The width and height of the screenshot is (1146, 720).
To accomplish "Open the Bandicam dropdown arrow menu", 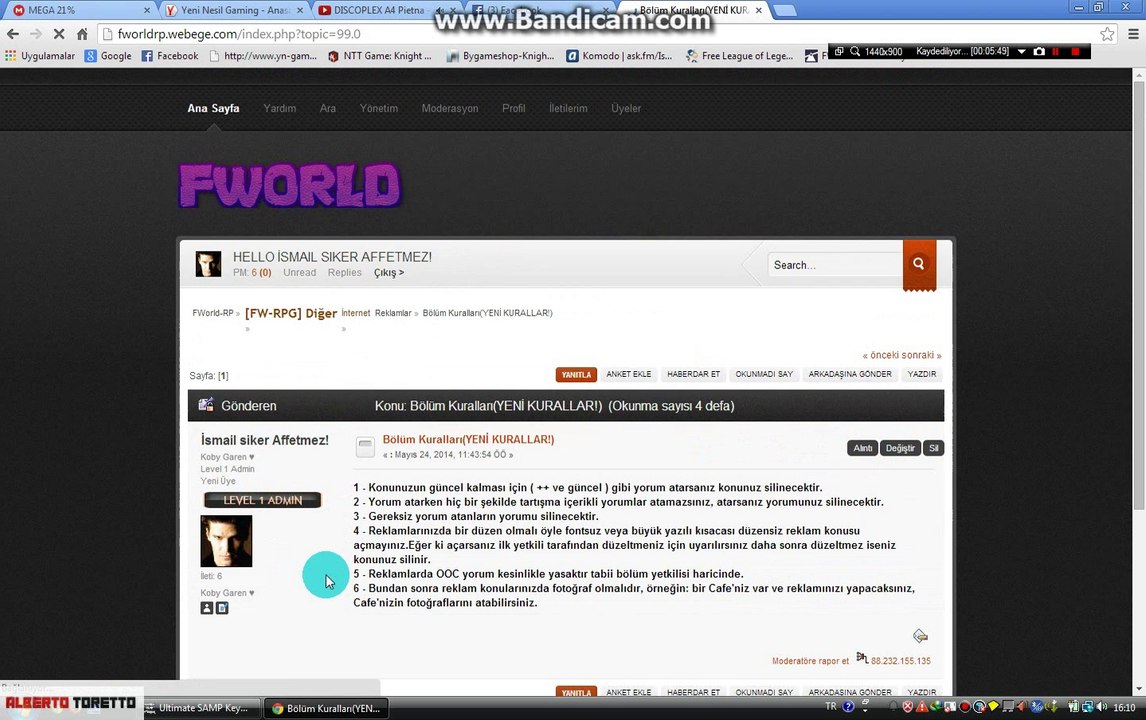I will click(1021, 51).
